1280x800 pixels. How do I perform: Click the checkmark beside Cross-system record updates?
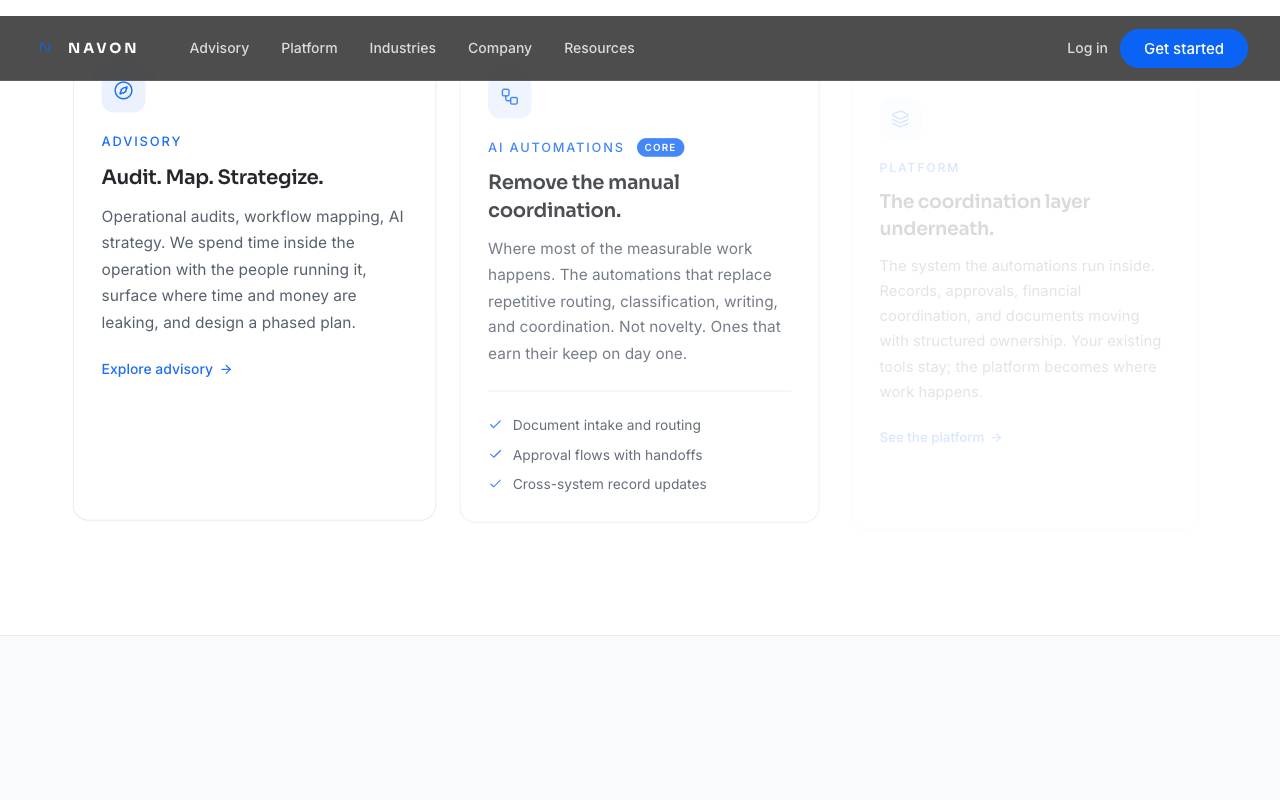[x=495, y=484]
